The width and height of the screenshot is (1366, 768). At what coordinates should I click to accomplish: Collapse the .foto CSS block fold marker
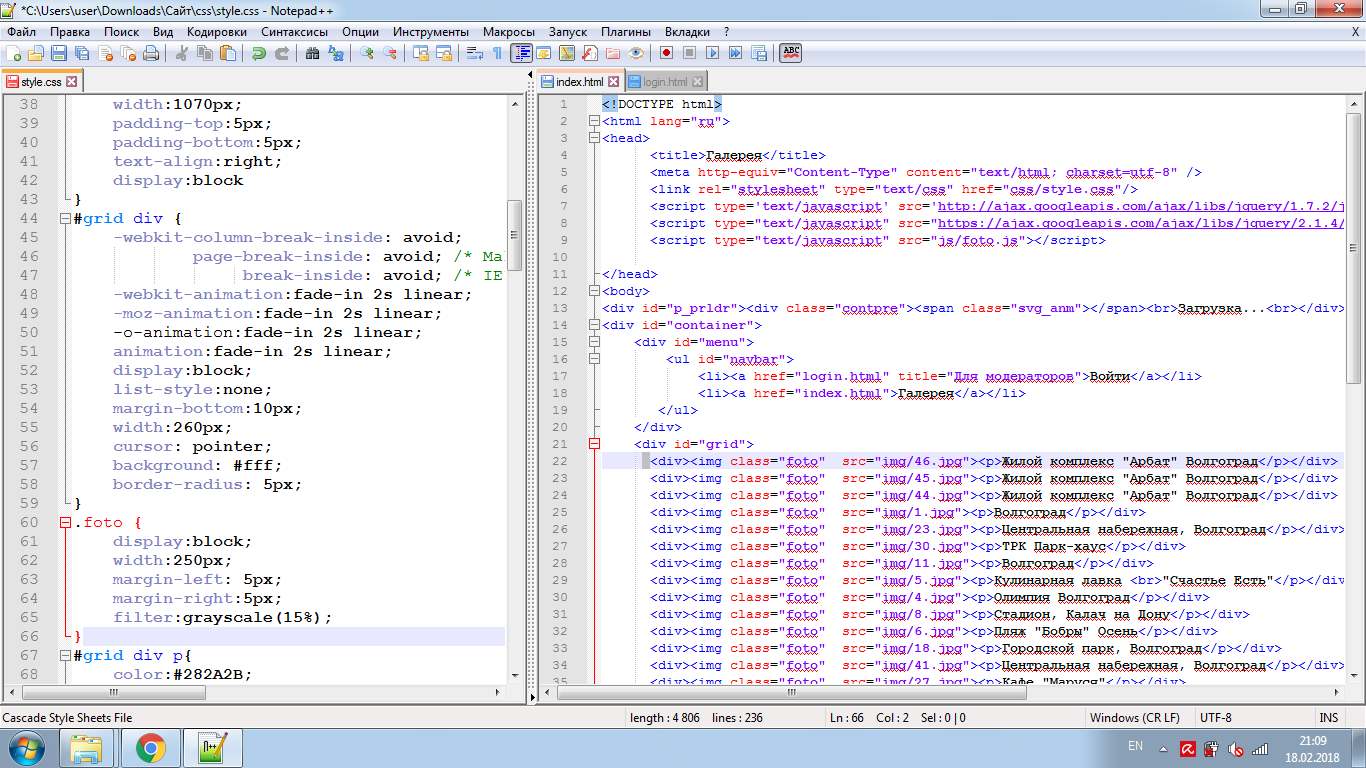[65, 522]
